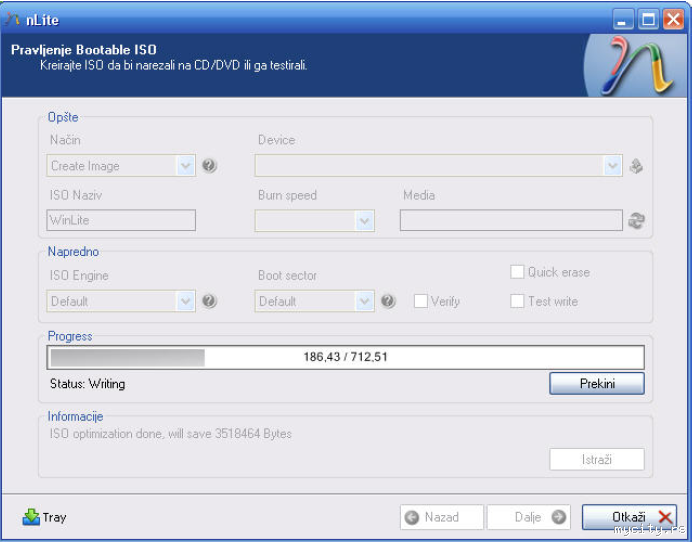
Task: Click the refresh icon next to Media field
Action: (x=636, y=220)
